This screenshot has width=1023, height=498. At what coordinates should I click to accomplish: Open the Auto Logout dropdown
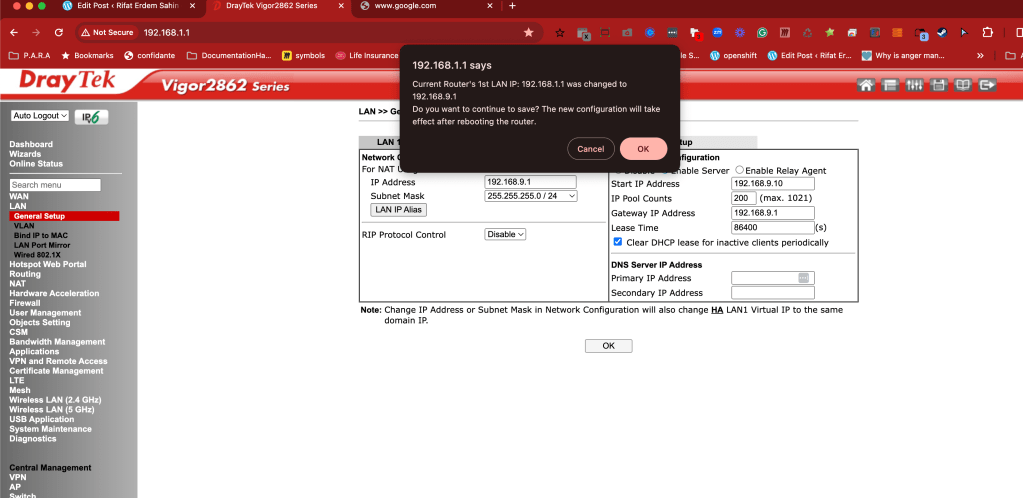coord(40,116)
